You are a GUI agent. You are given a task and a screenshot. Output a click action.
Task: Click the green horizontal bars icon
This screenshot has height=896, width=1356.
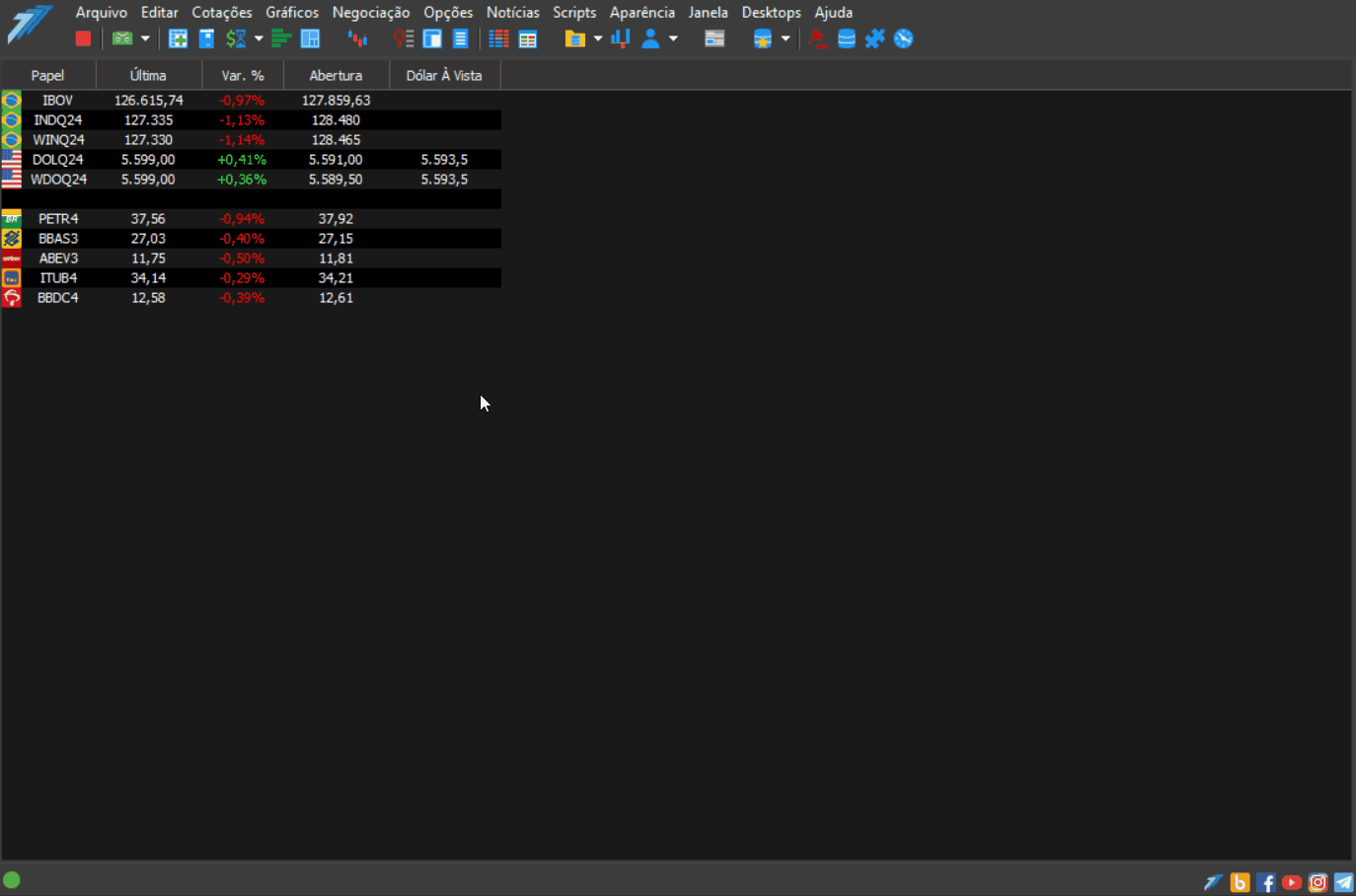point(281,38)
